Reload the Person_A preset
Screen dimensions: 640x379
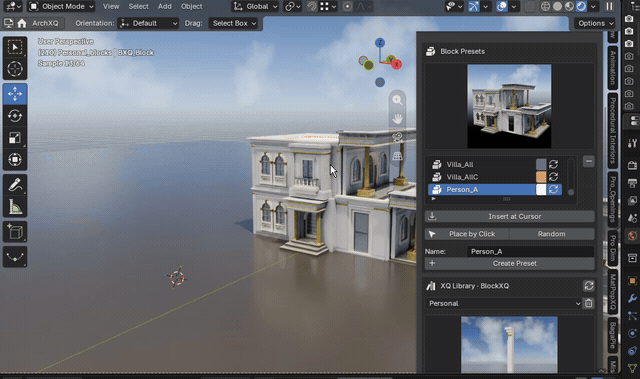click(553, 190)
